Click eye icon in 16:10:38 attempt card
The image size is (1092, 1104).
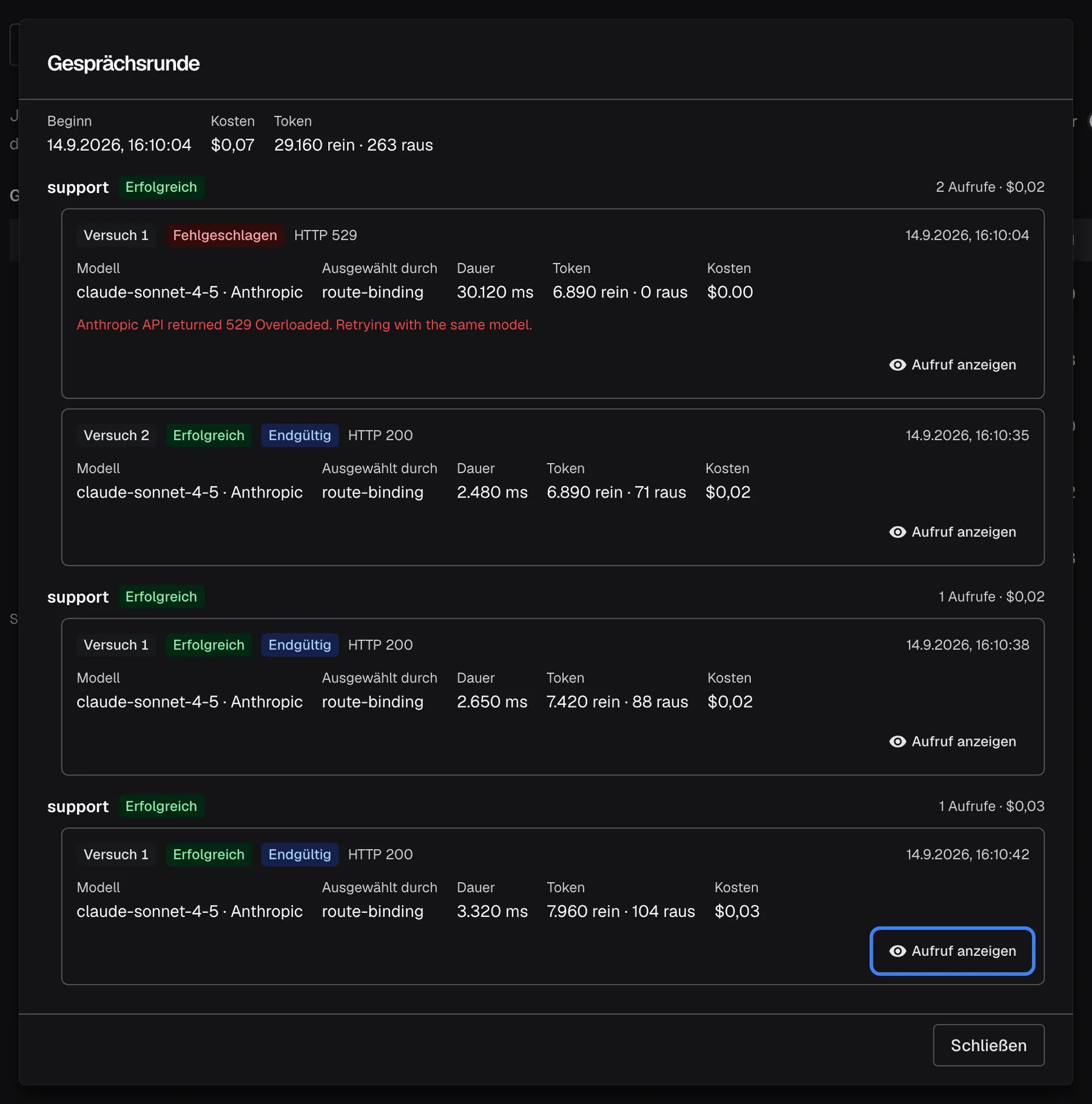tap(897, 741)
